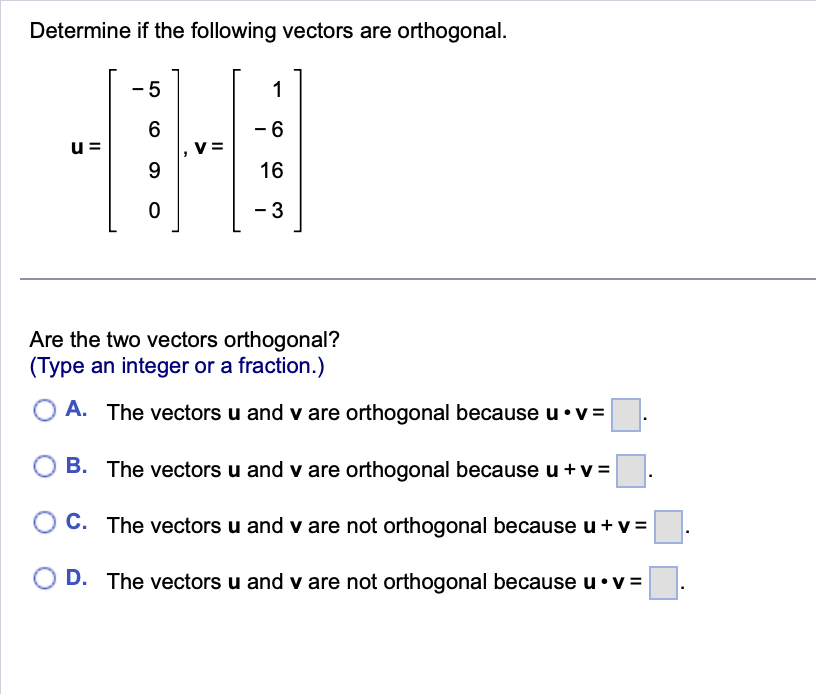Image resolution: width=816 pixels, height=694 pixels.
Task: Click the value 16 in vector v
Action: click(273, 170)
